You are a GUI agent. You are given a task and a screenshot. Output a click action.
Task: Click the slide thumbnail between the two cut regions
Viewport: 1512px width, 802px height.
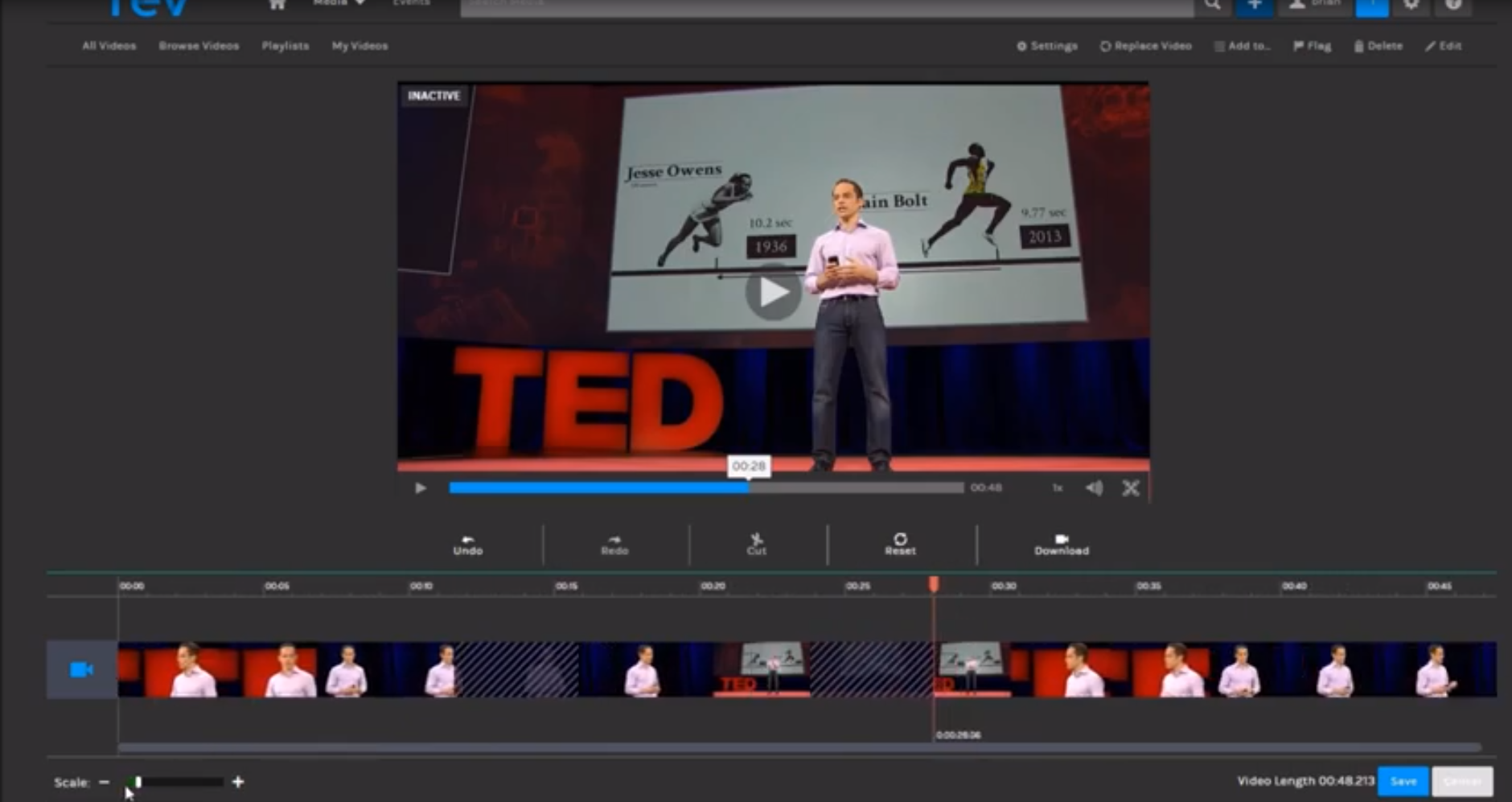point(763,669)
